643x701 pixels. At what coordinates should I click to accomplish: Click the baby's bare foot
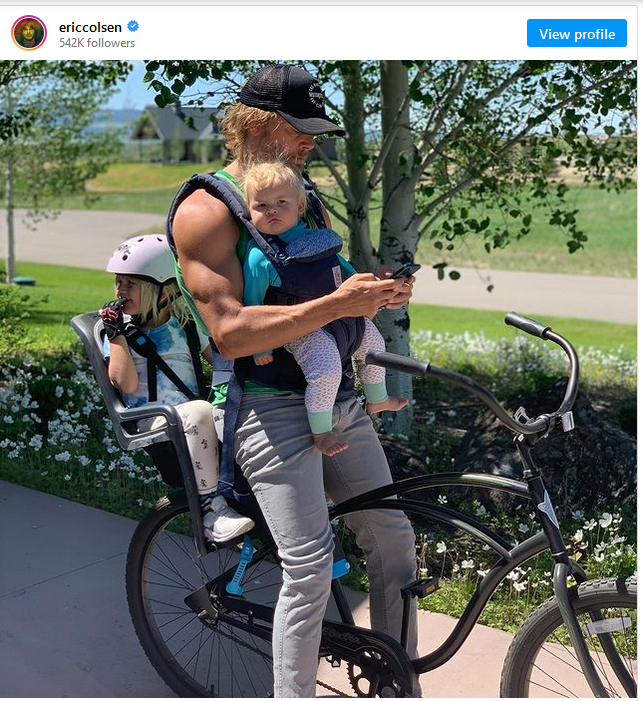pyautogui.click(x=330, y=444)
